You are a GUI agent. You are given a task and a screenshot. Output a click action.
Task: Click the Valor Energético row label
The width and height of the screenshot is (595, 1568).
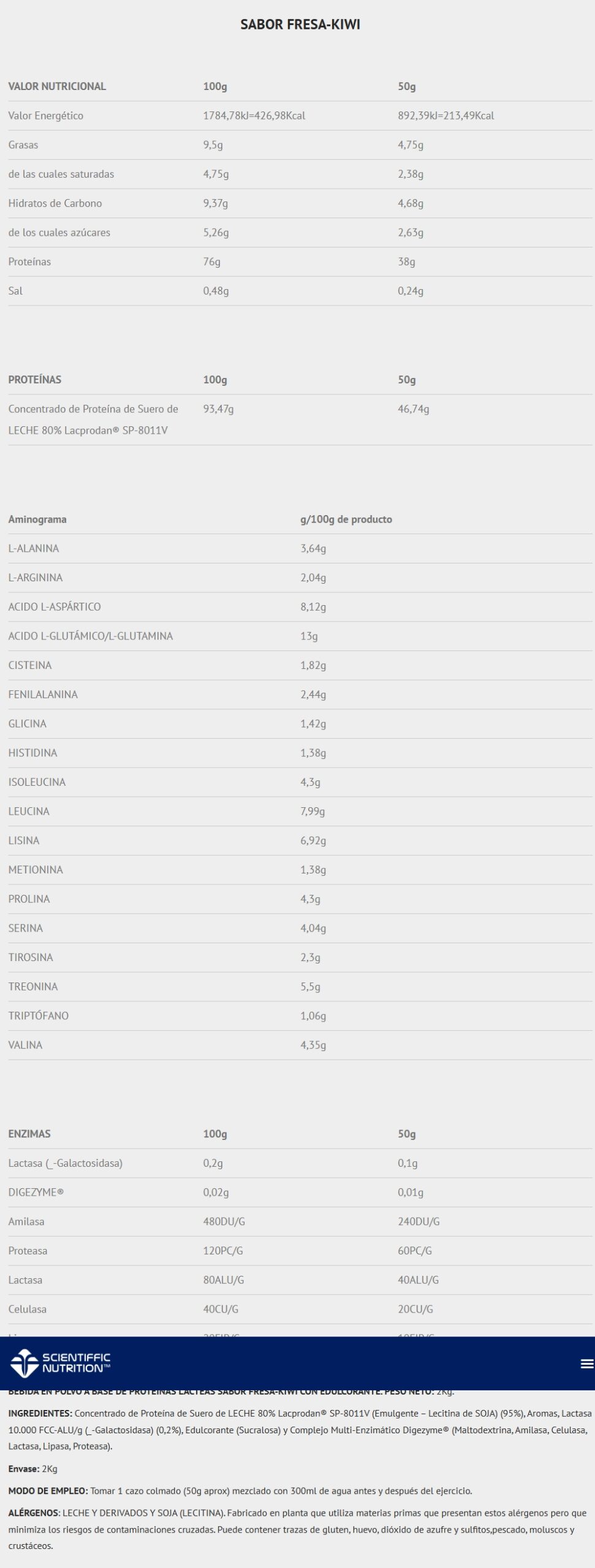click(46, 116)
